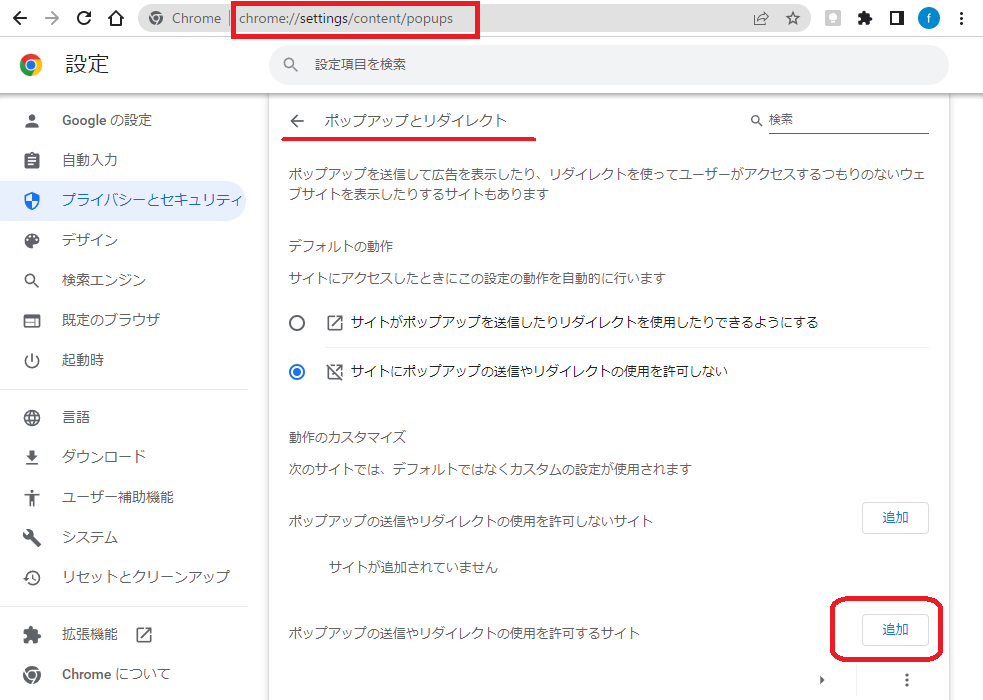The width and height of the screenshot is (983, 700).
Task: Open Google の設定 in sidebar
Action: pos(107,120)
